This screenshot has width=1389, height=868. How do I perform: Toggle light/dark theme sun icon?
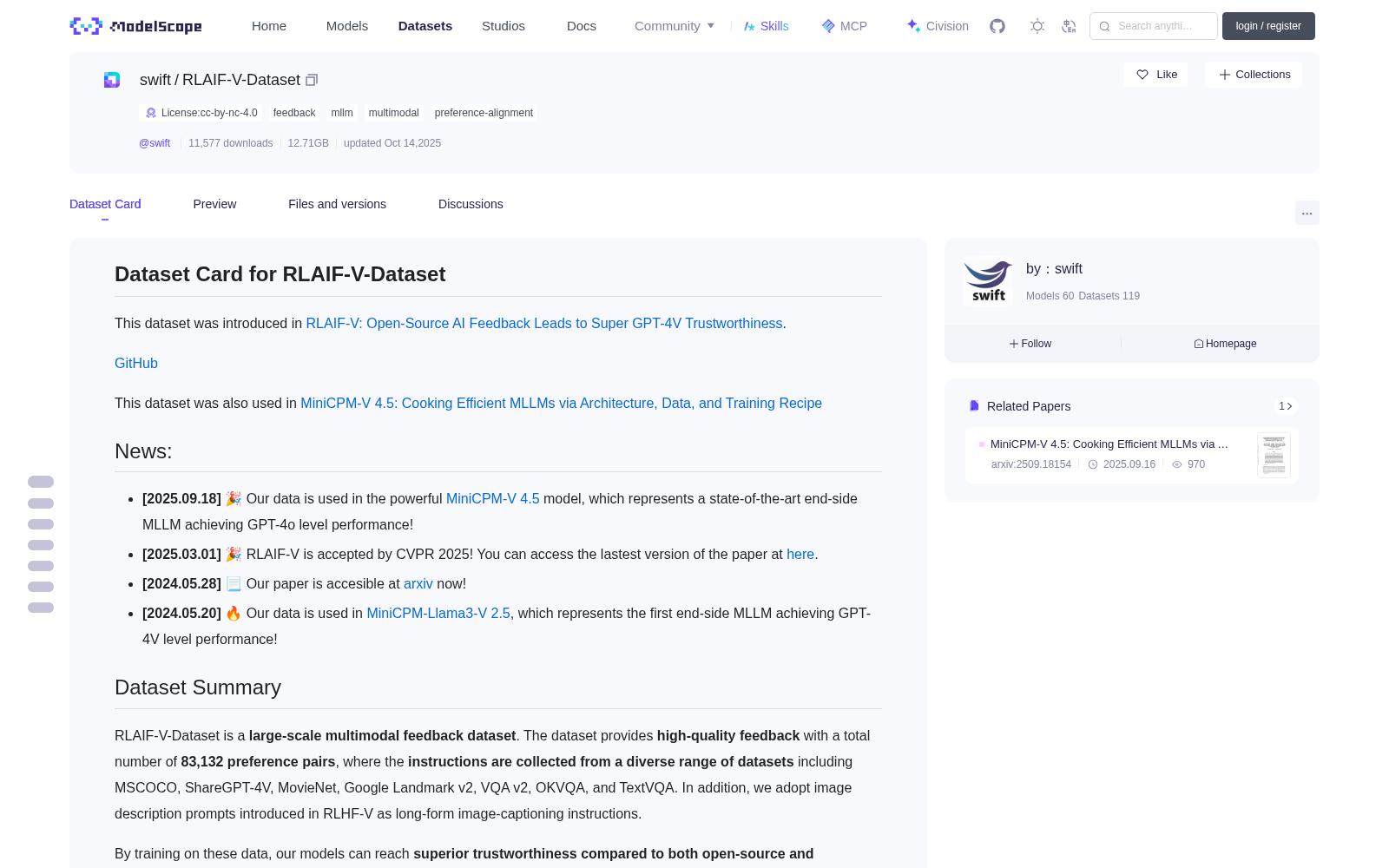tap(1037, 26)
